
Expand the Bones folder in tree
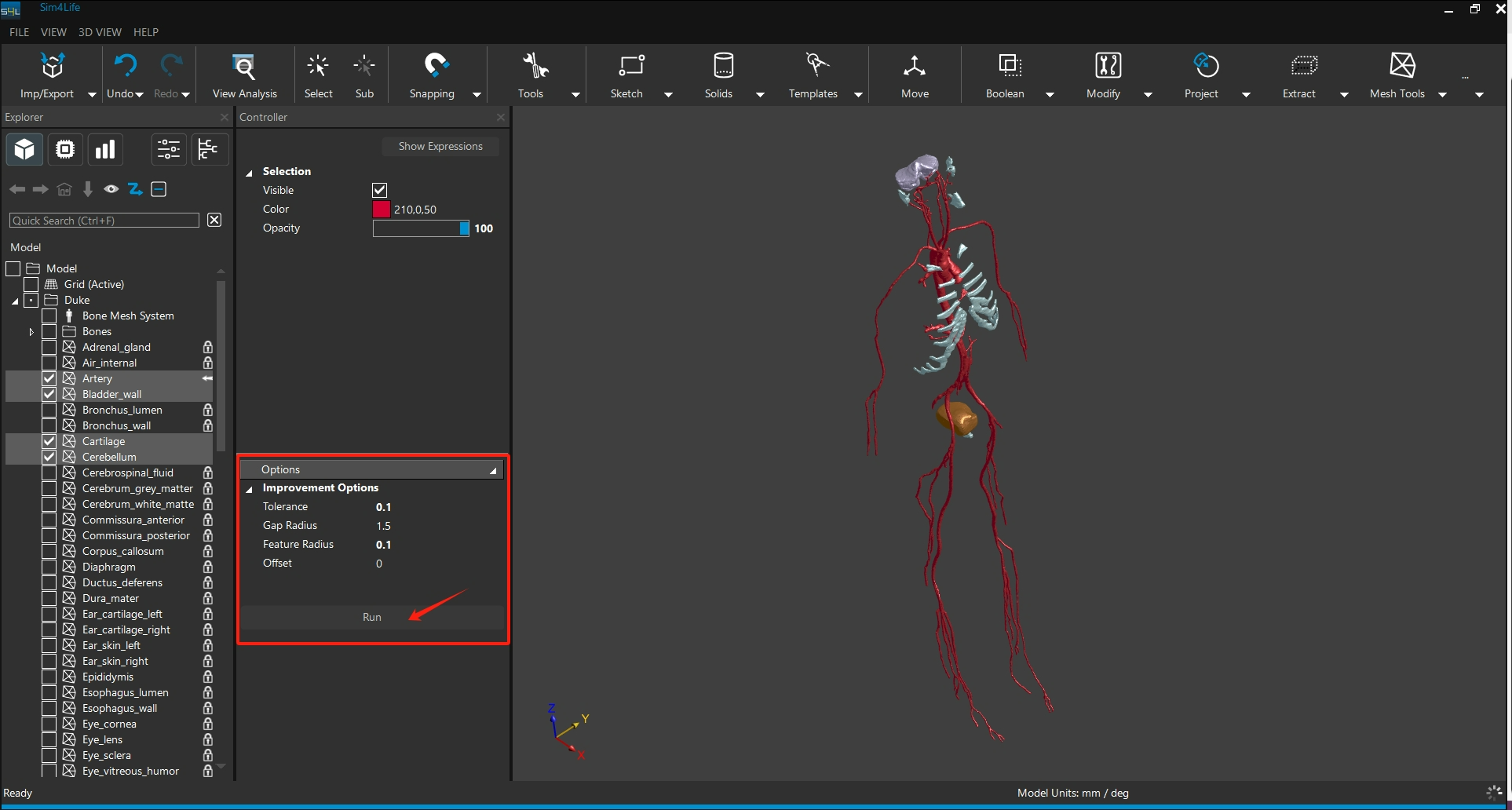pos(31,332)
